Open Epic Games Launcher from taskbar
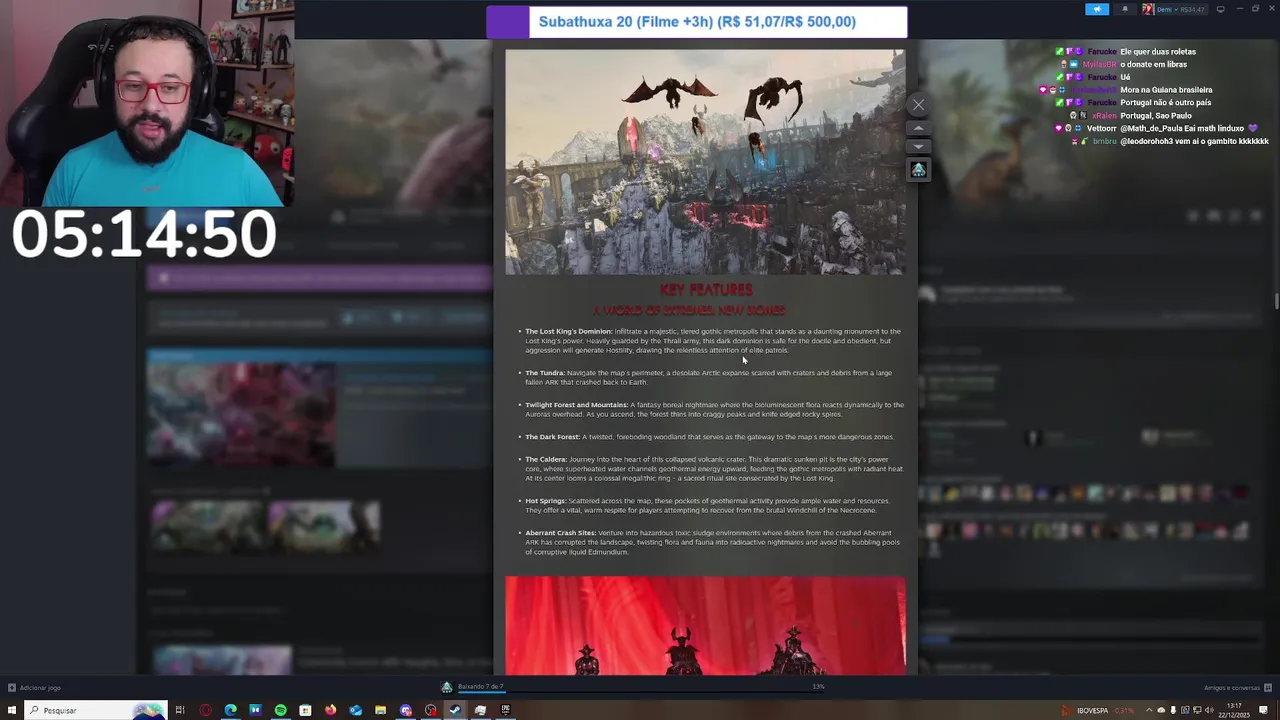 click(x=505, y=710)
